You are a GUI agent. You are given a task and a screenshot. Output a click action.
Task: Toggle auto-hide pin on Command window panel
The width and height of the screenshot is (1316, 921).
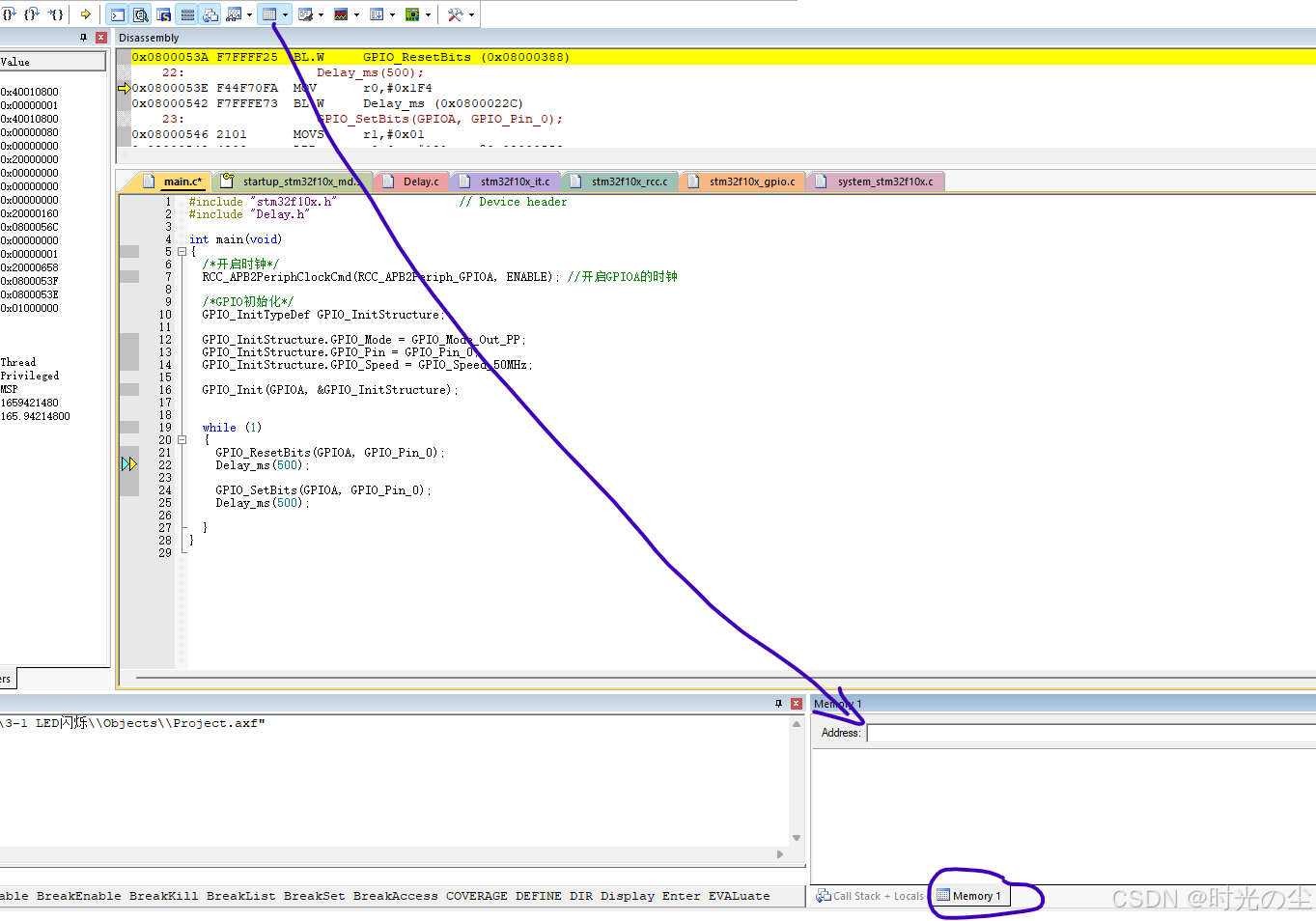point(780,704)
